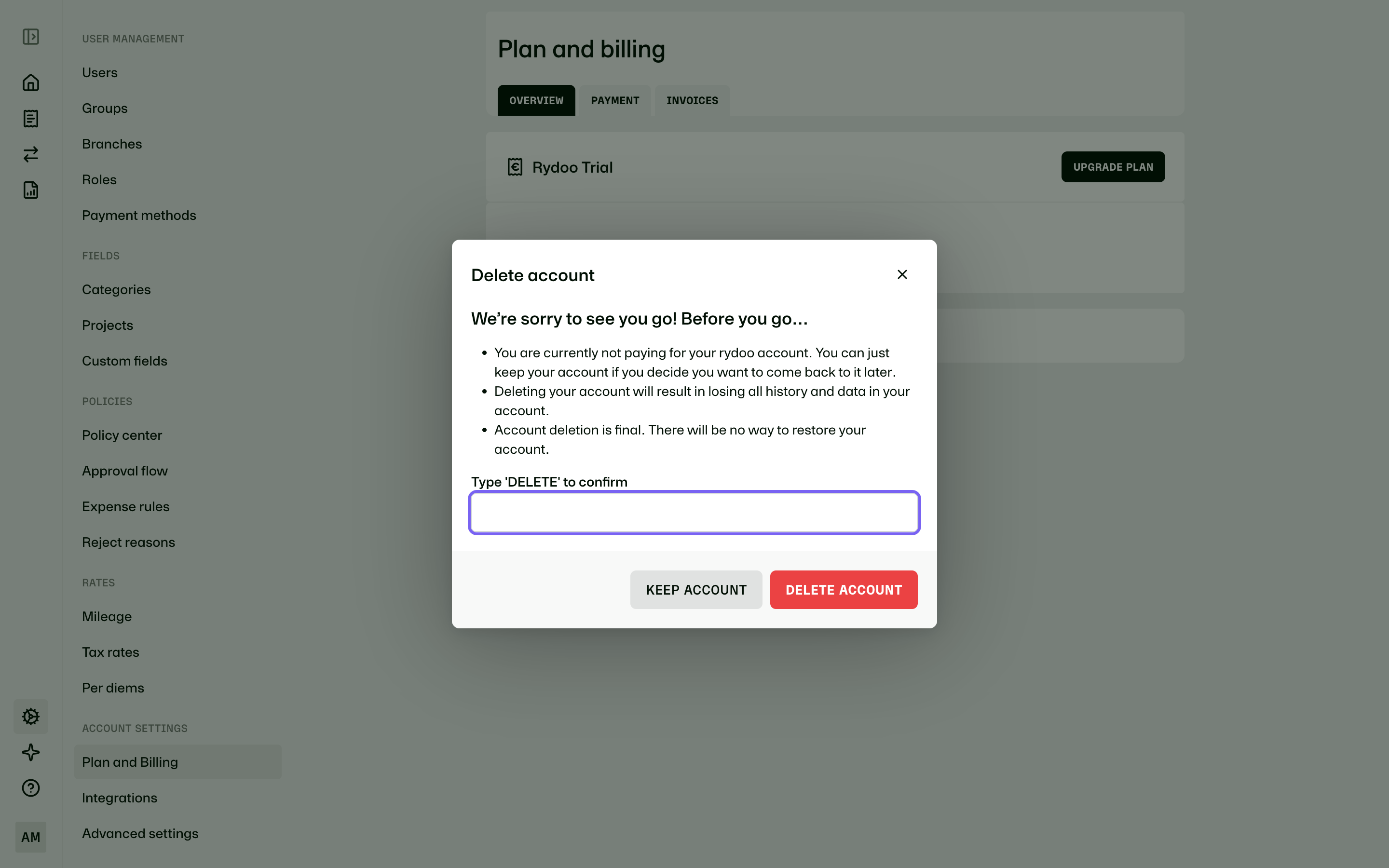Open the help question mark icon
The width and height of the screenshot is (1389, 868).
click(x=31, y=787)
